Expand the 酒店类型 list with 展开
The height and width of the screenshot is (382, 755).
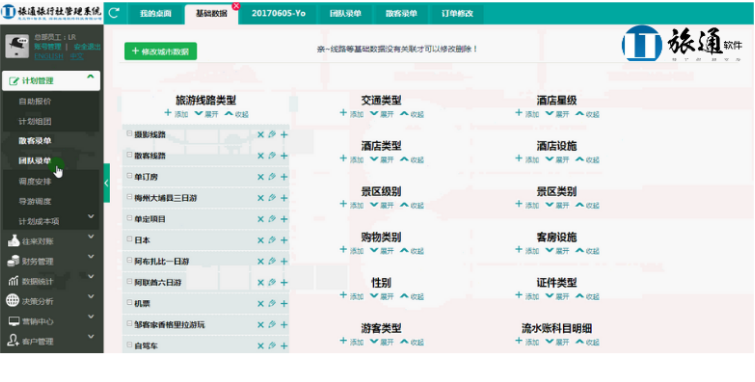[x=382, y=159]
